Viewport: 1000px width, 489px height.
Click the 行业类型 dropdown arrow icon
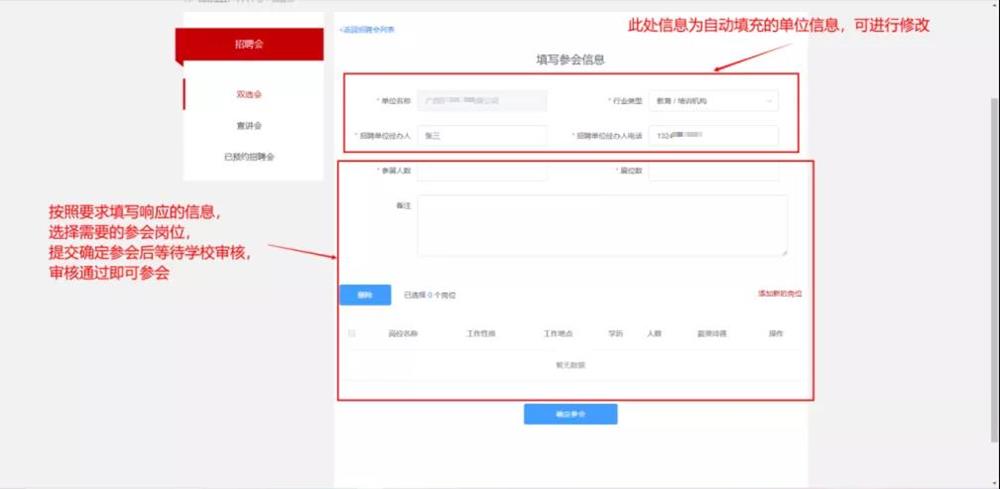[768, 101]
